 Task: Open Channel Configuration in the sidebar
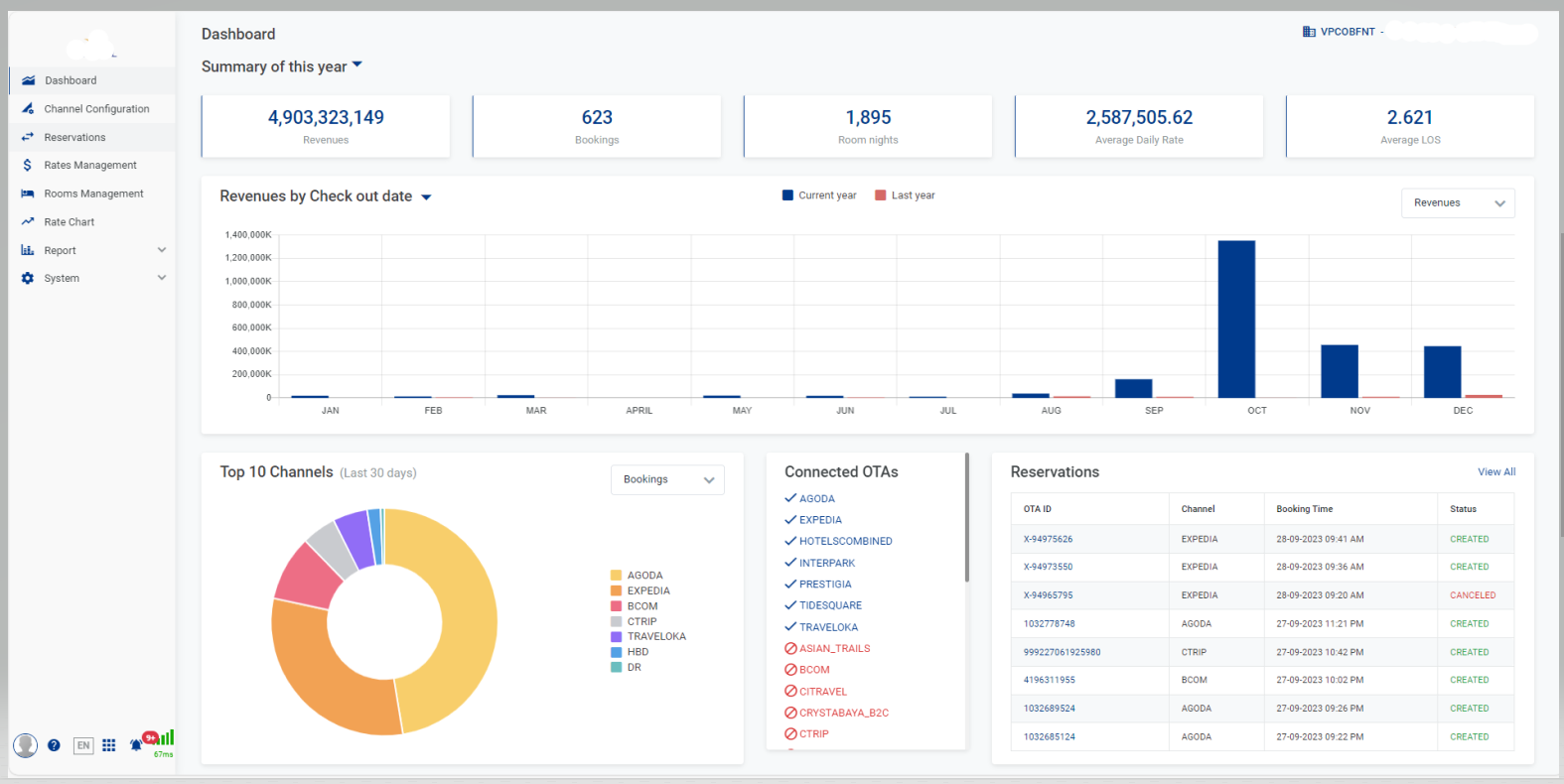coord(96,109)
